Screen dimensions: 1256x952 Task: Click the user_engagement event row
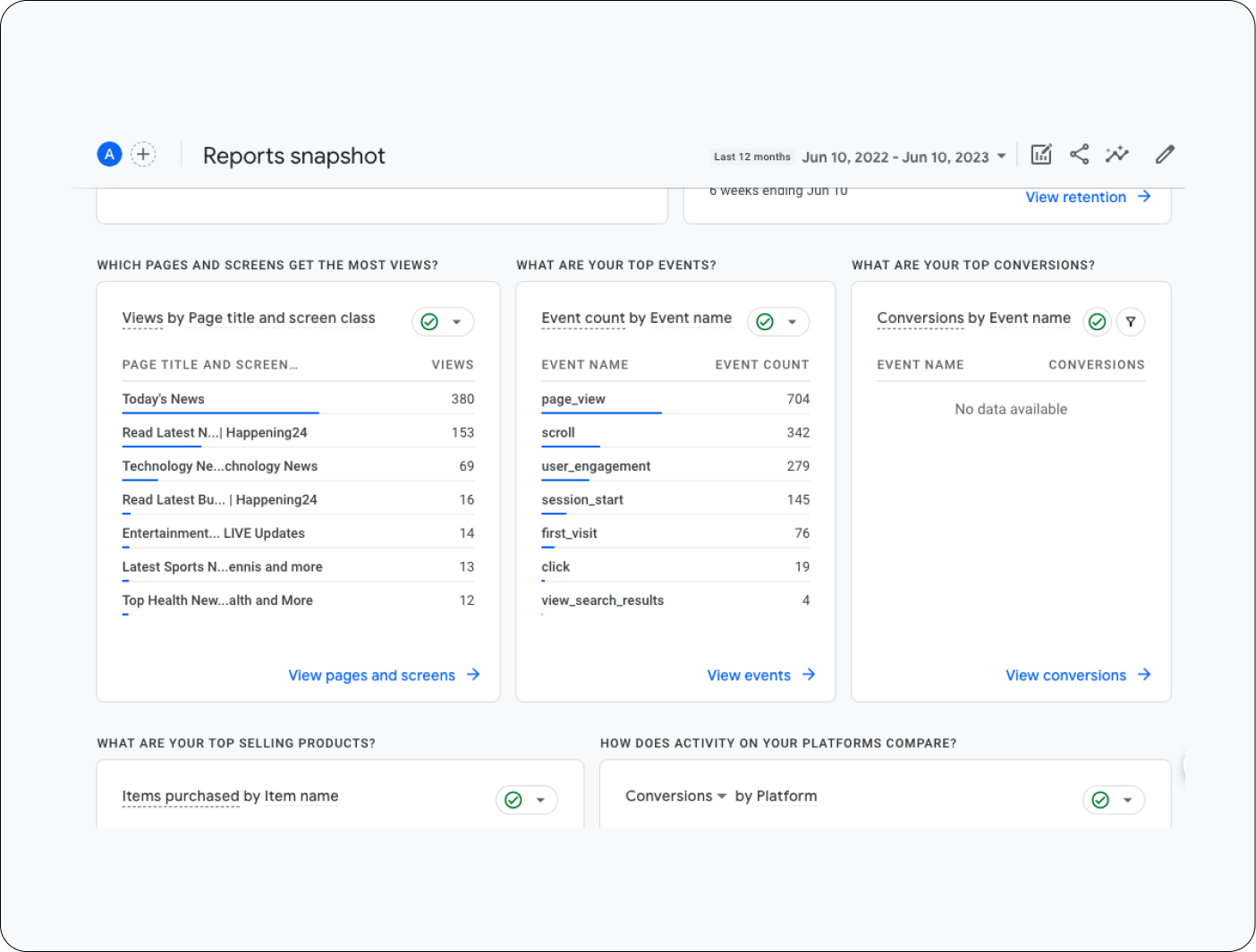pyautogui.click(x=675, y=466)
